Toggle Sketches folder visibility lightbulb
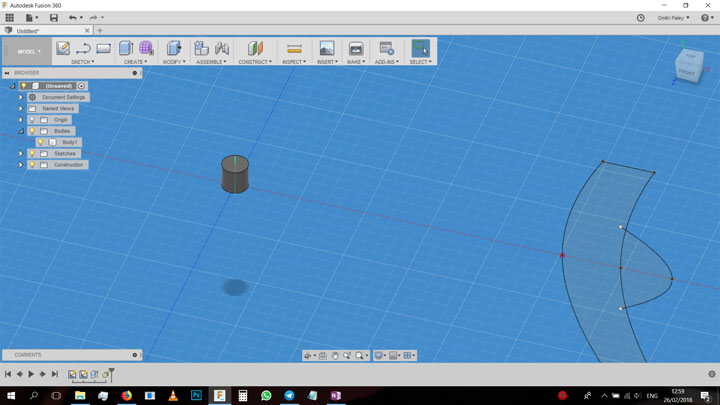Screen dimensions: 720x405 tap(32, 153)
